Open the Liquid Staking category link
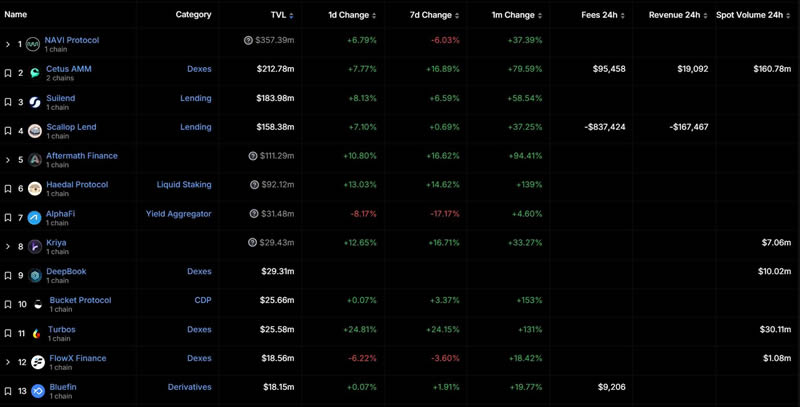The height and width of the screenshot is (407, 800). tap(184, 184)
